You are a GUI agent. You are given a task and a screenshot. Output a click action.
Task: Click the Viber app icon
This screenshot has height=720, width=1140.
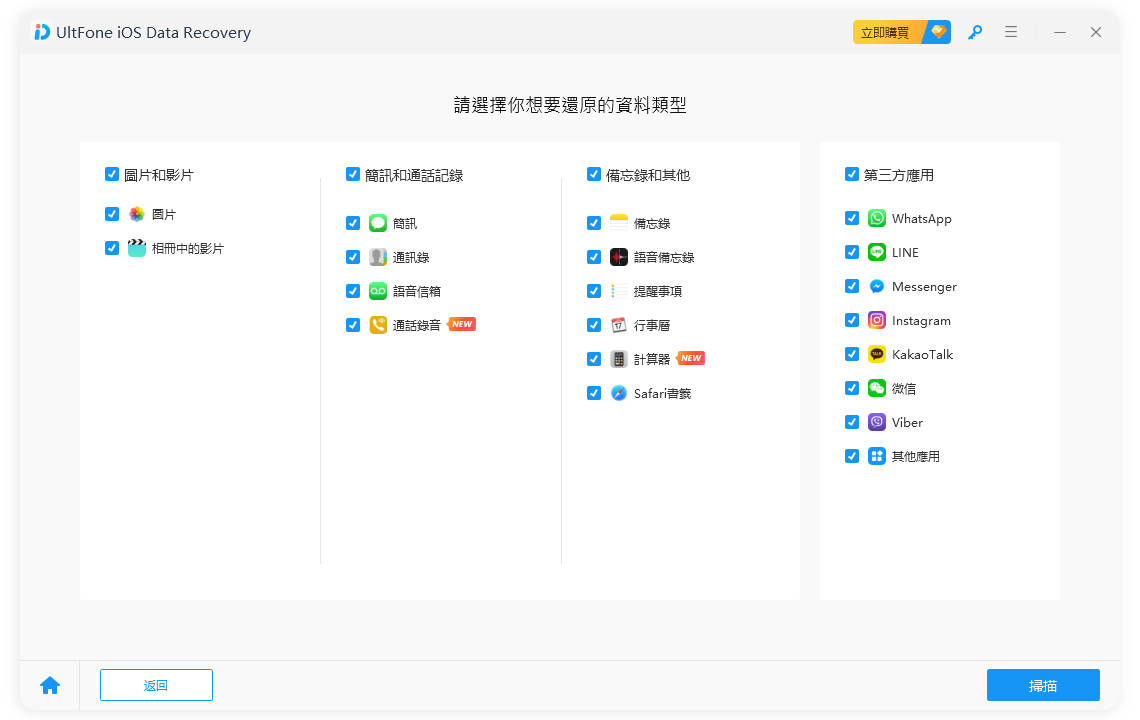click(876, 422)
